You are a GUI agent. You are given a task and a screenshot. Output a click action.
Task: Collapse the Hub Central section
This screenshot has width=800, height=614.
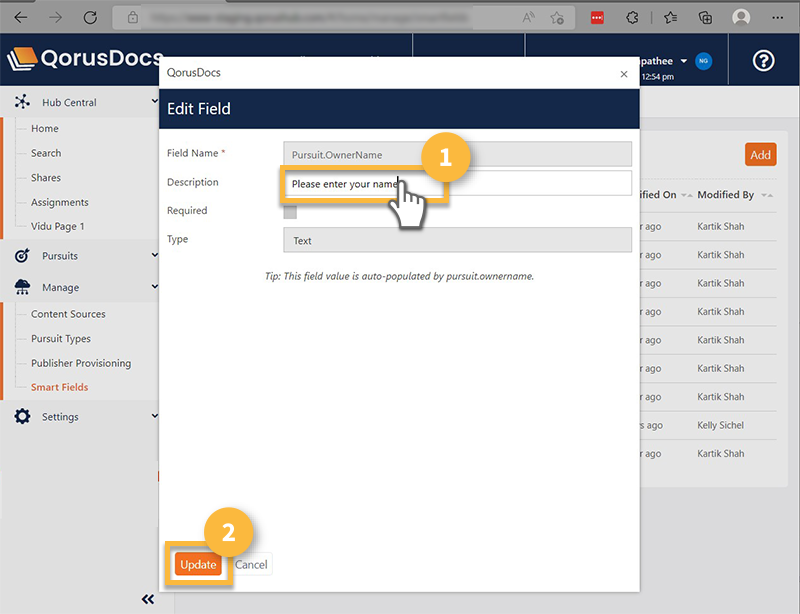coord(155,101)
